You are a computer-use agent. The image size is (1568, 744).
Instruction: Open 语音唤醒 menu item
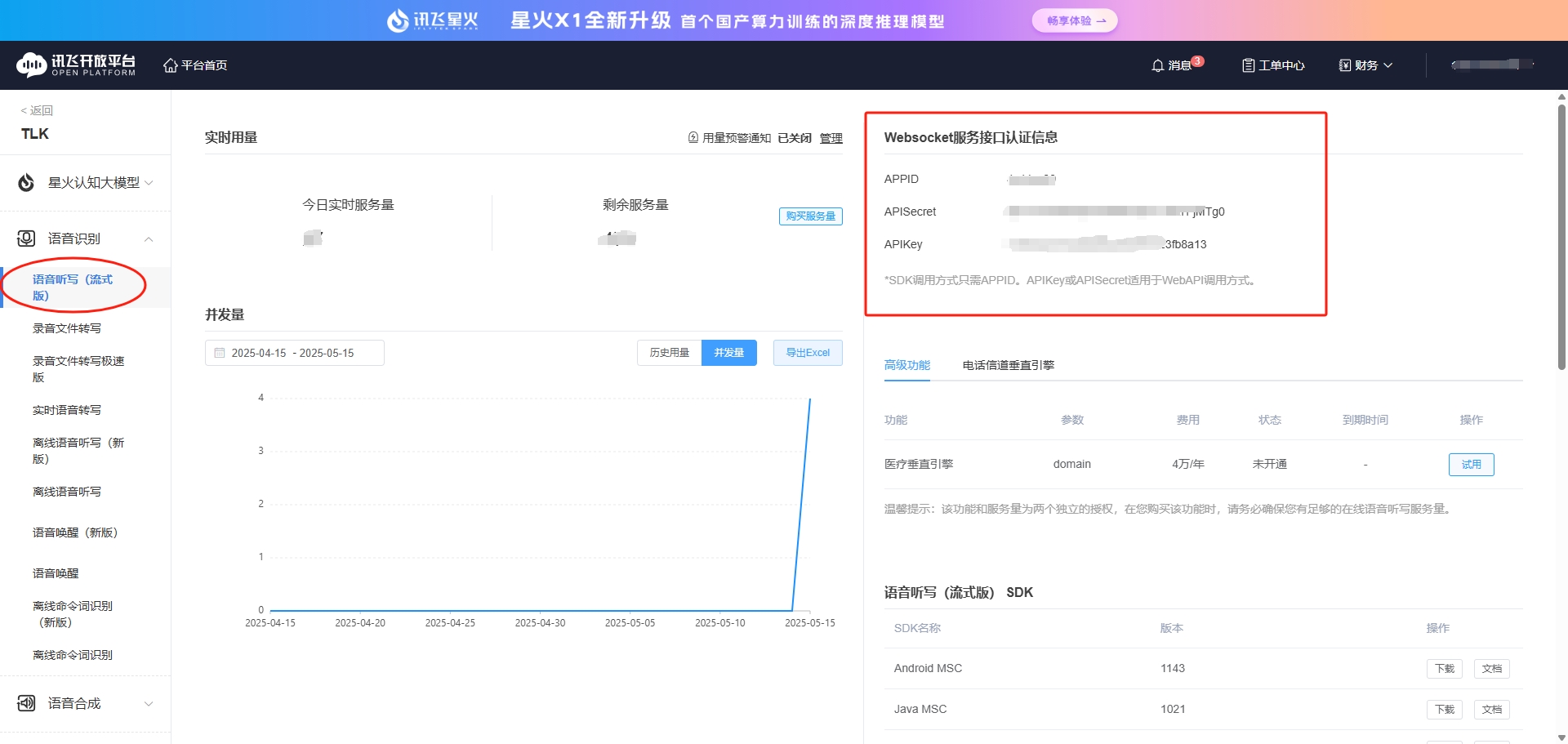click(x=56, y=573)
